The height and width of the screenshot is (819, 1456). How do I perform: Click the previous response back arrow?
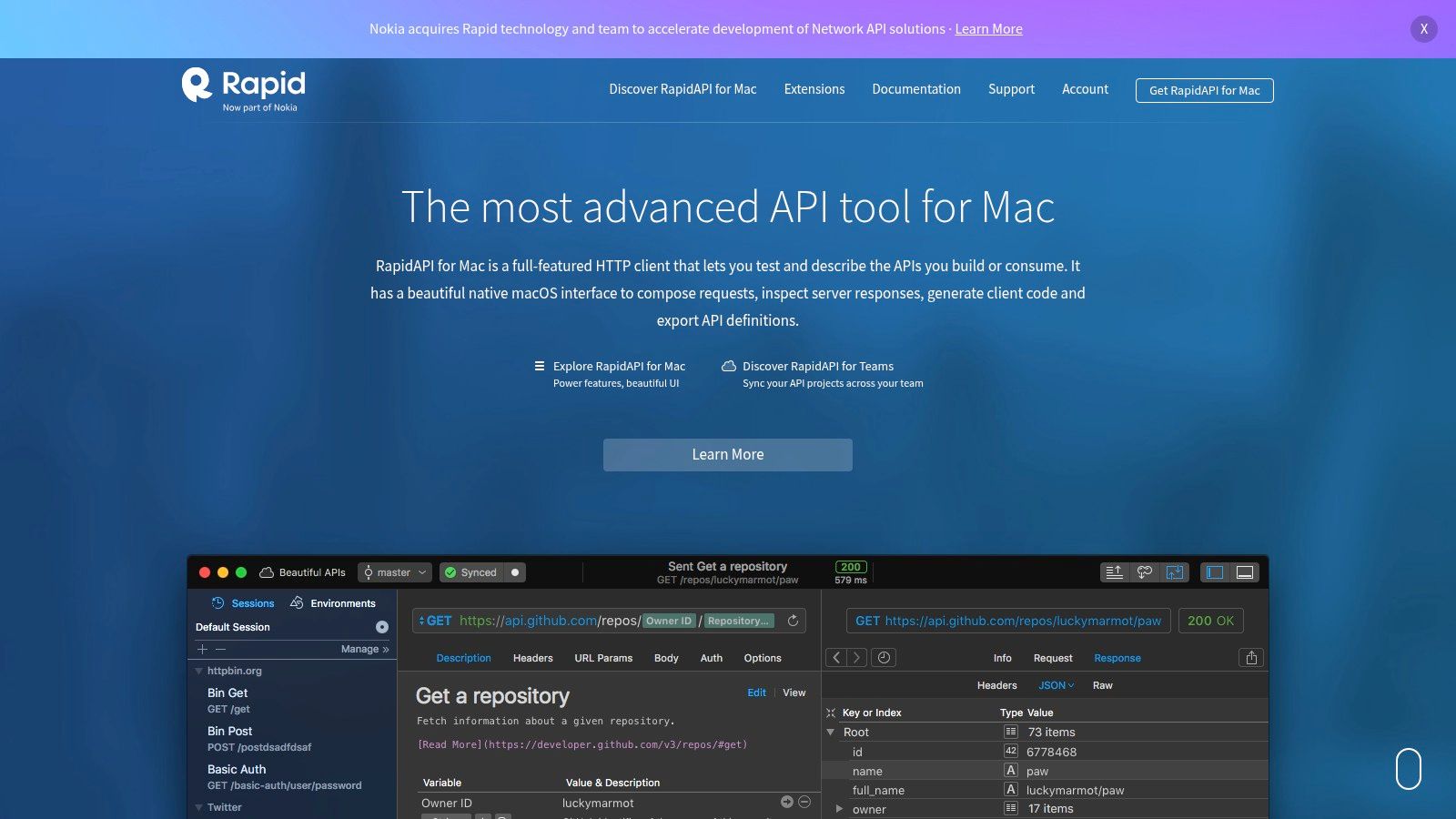(x=836, y=657)
